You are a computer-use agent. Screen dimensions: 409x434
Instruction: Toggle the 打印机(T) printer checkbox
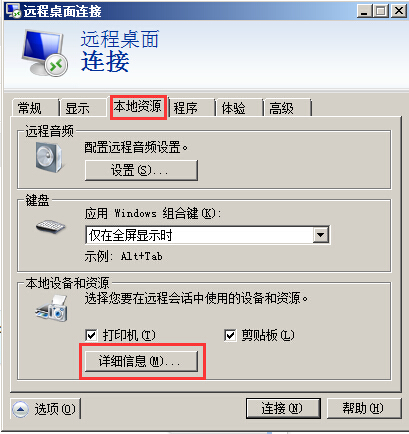[91, 335]
